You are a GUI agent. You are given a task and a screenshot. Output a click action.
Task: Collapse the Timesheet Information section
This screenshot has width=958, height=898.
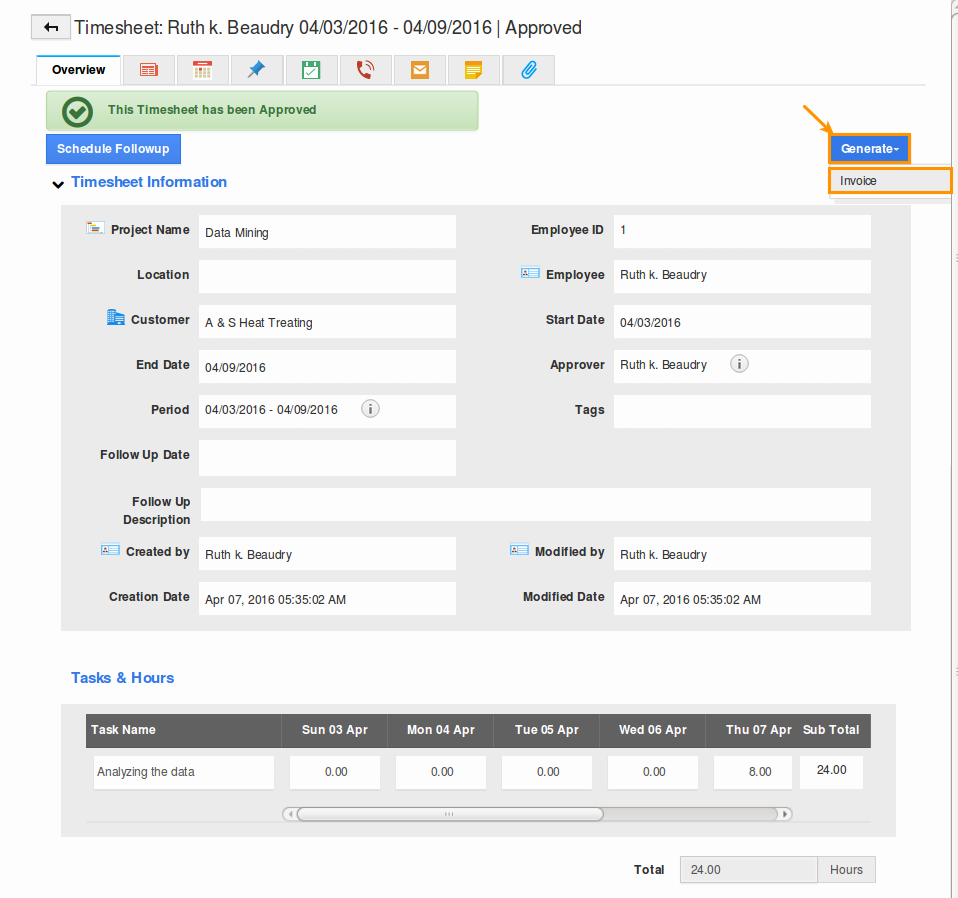click(58, 183)
